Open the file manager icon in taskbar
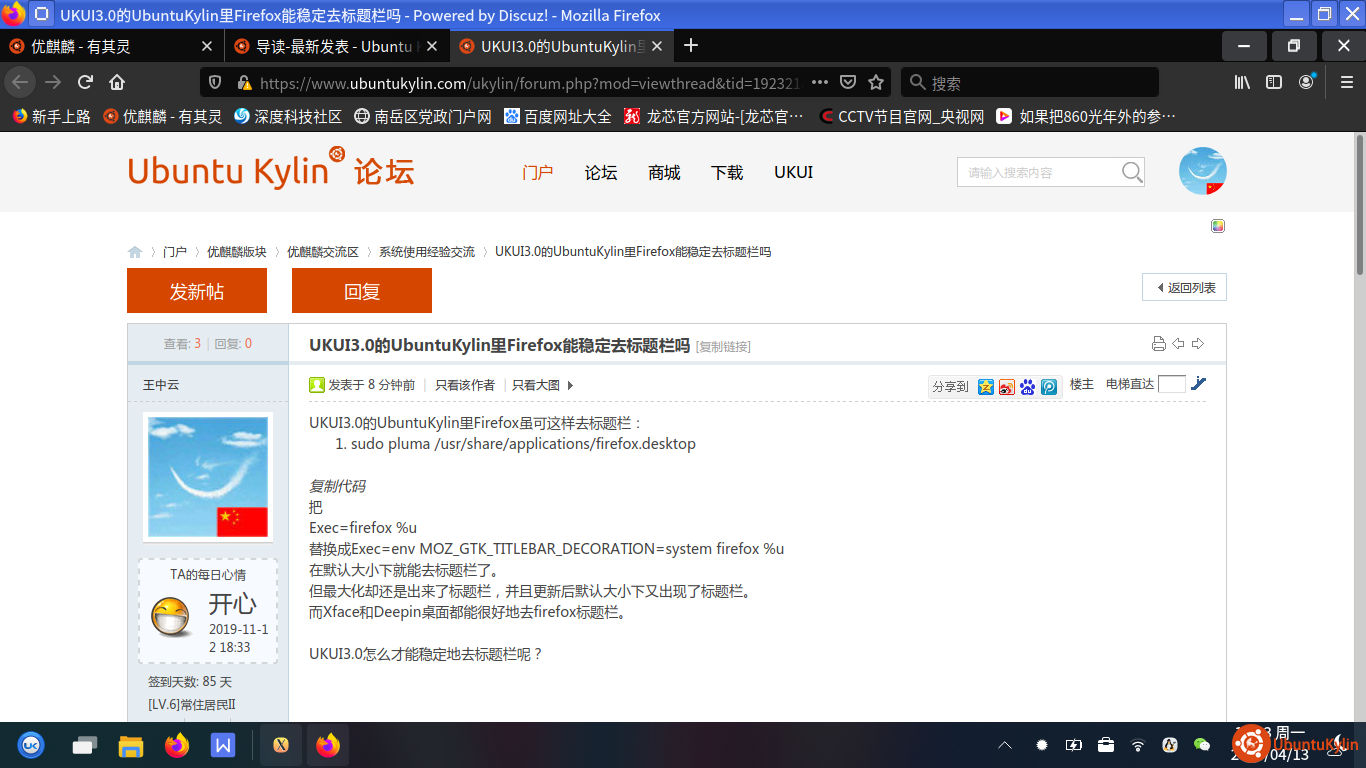Image resolution: width=1366 pixels, height=768 pixels. coord(131,745)
